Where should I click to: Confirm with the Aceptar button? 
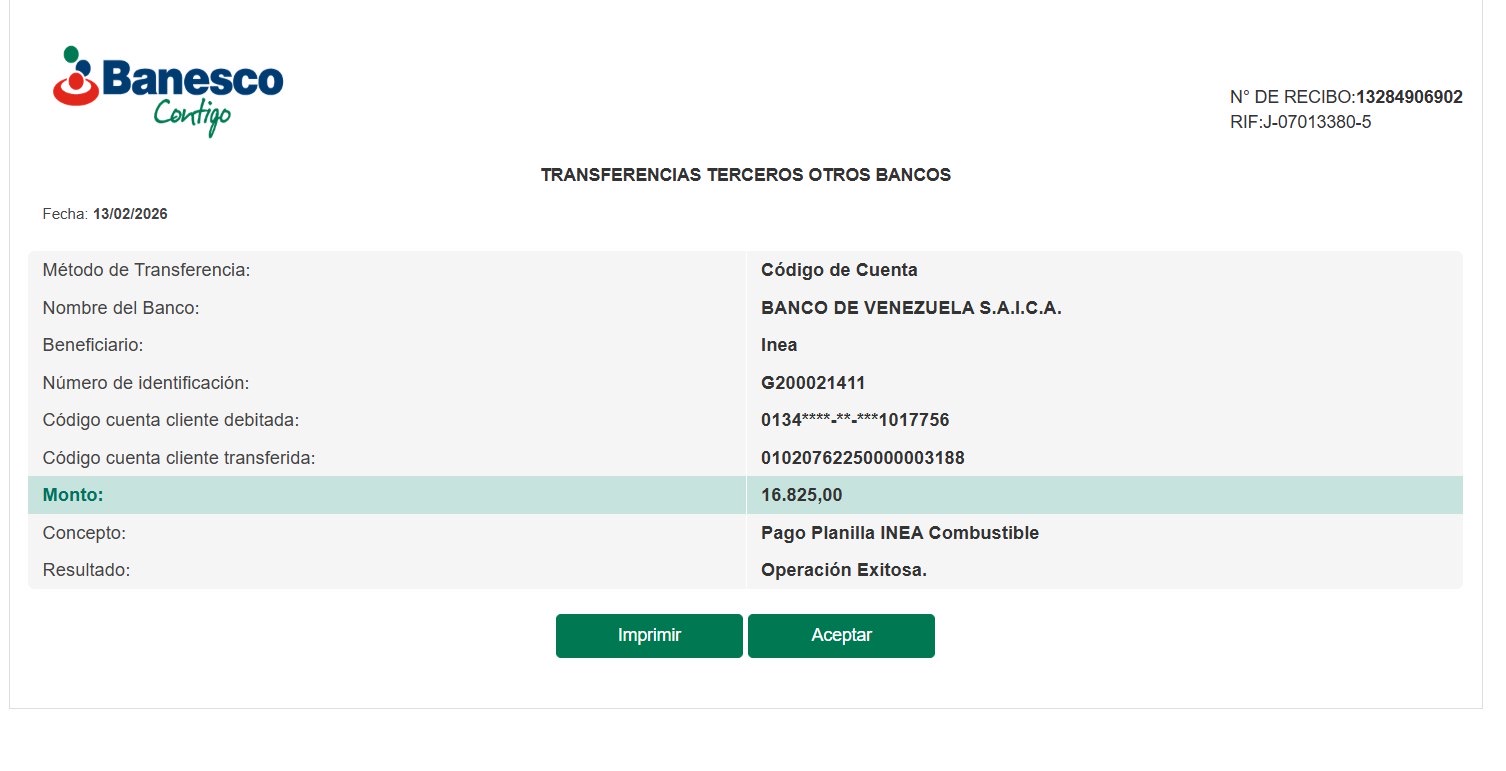[841, 636]
